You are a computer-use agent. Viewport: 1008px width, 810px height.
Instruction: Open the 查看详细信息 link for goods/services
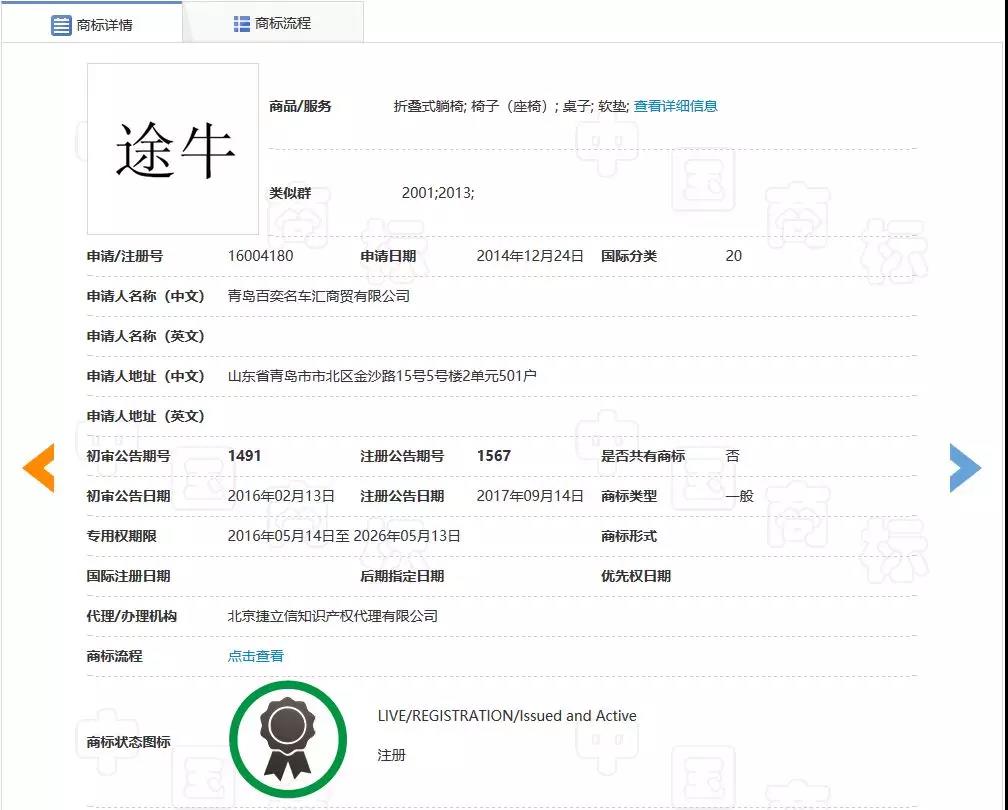tap(675, 106)
